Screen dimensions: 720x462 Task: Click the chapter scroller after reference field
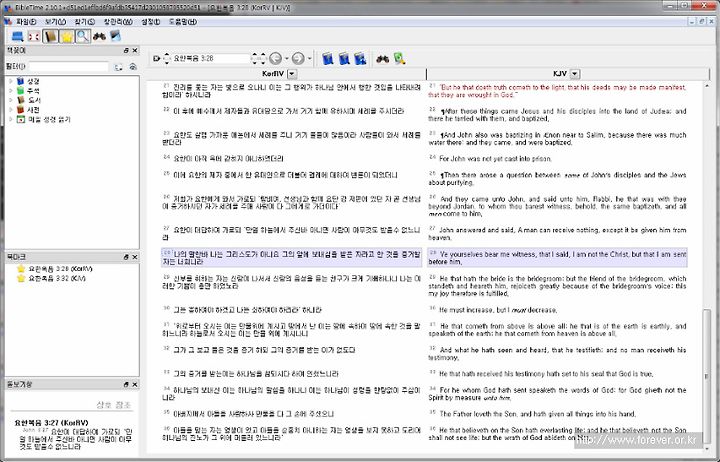pos(254,58)
